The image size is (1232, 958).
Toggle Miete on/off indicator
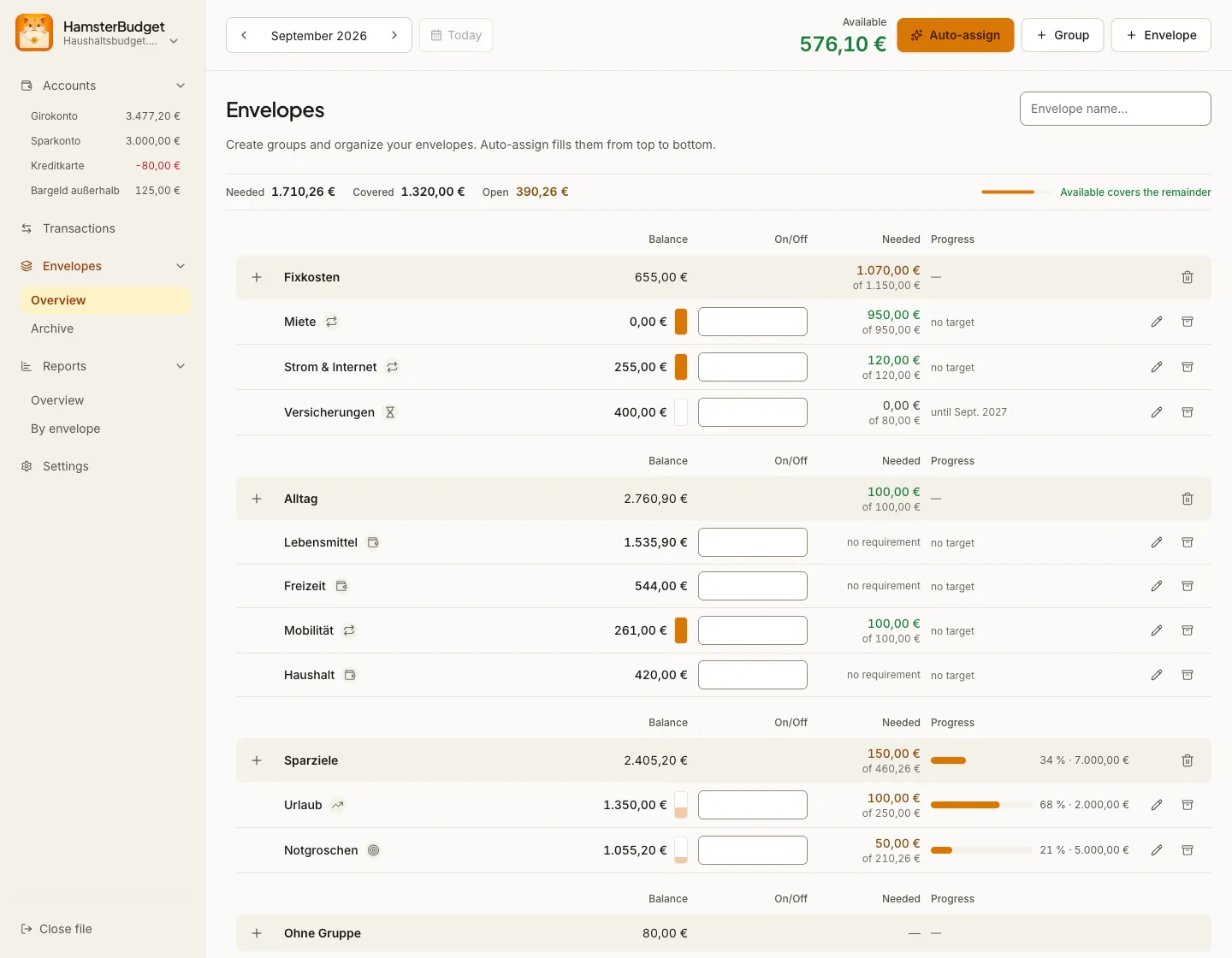click(681, 322)
